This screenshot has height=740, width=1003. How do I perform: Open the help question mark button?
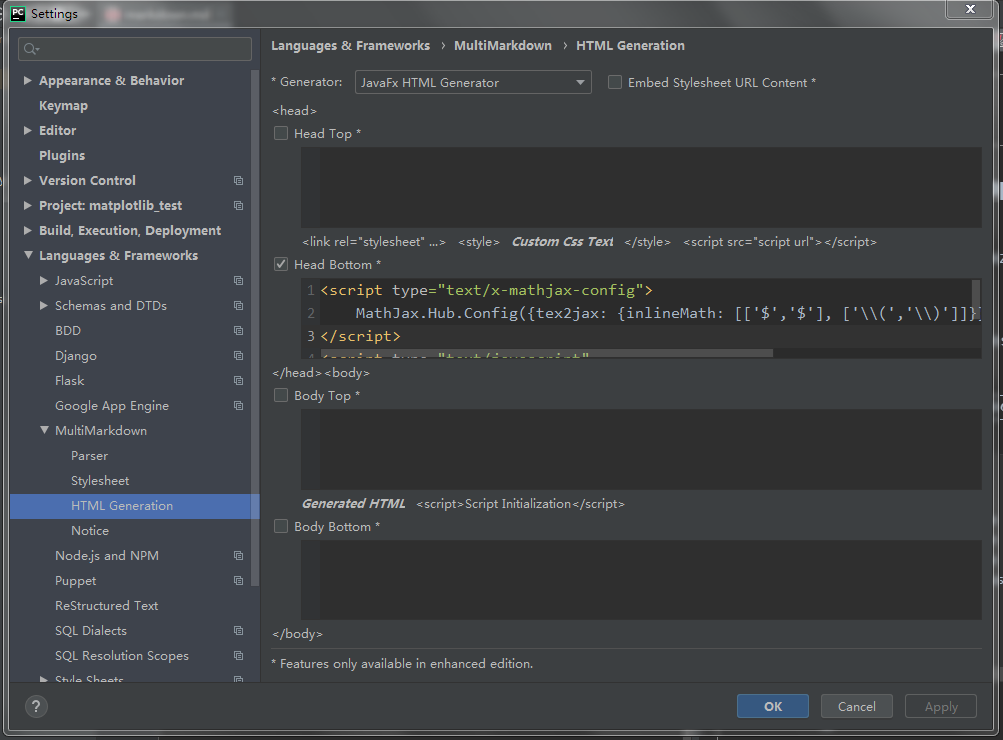pos(36,706)
